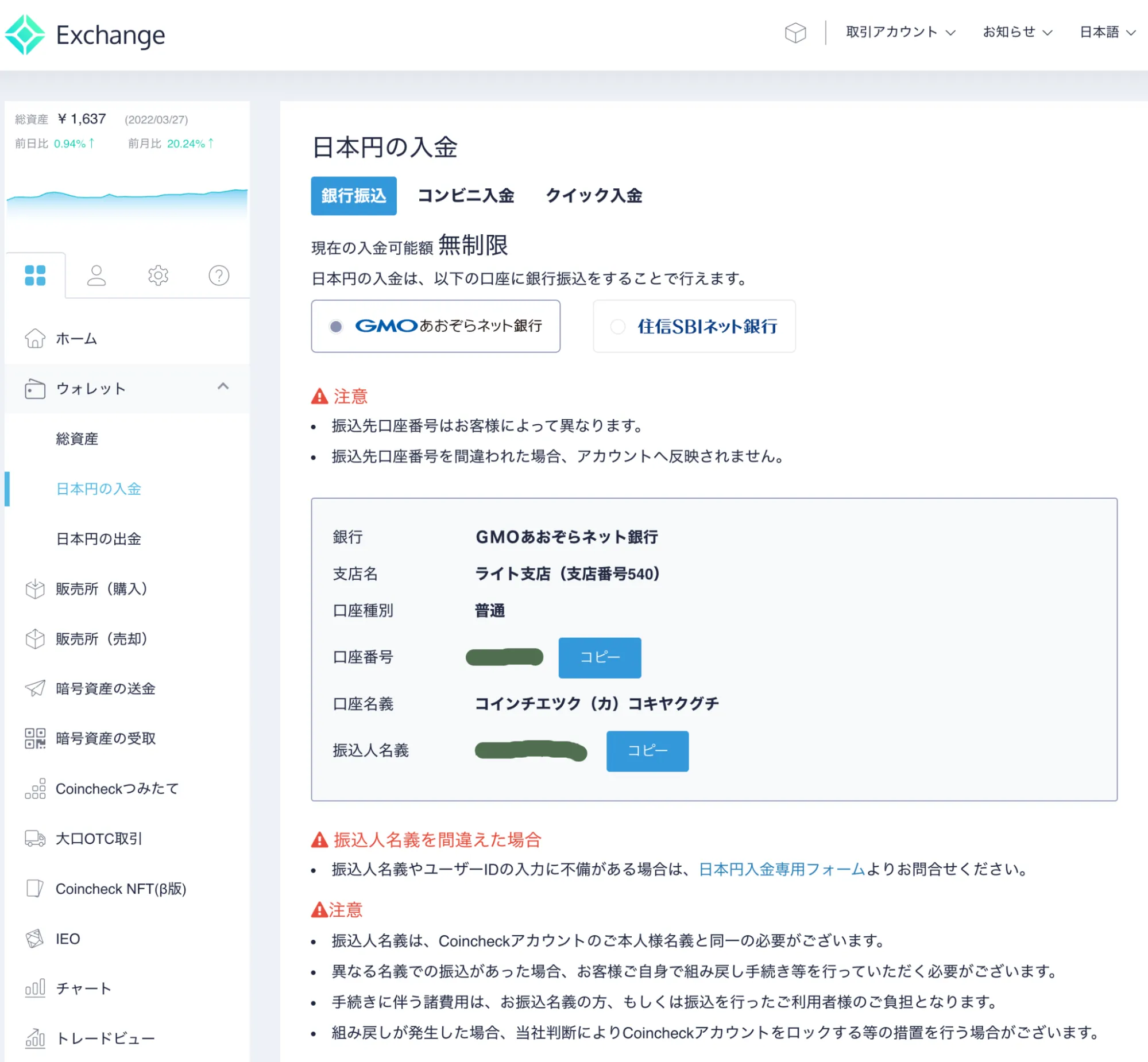Open 暗号資産の受取 QR code icon

pos(34,738)
